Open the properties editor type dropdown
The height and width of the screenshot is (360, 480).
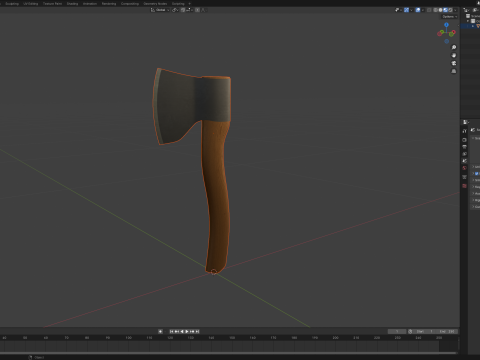coord(466,122)
